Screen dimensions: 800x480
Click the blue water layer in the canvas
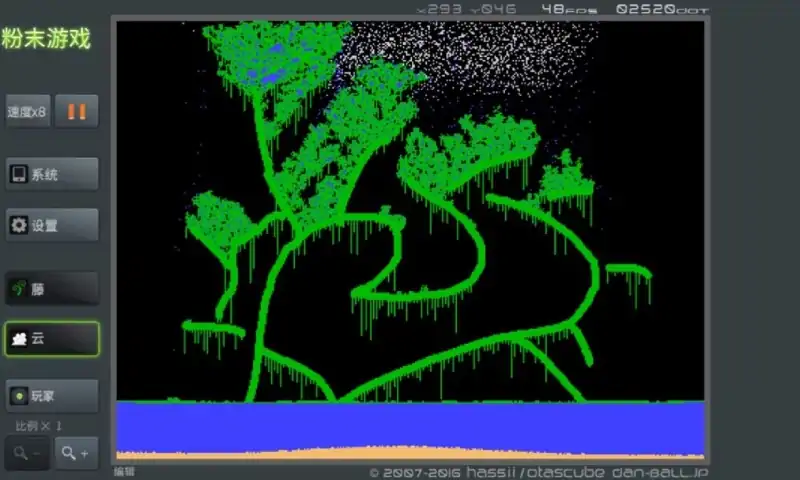410,425
